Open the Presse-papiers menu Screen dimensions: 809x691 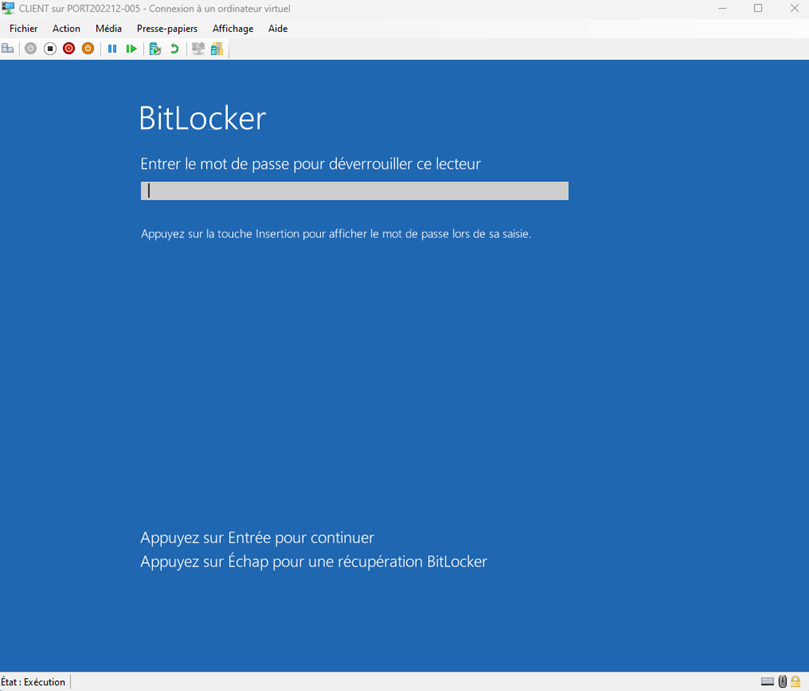[x=167, y=28]
